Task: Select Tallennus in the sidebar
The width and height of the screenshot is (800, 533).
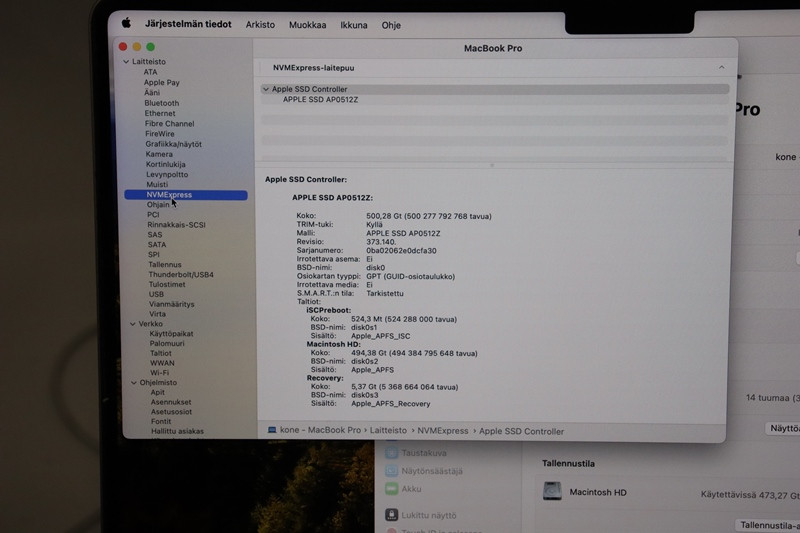Action: click(165, 264)
